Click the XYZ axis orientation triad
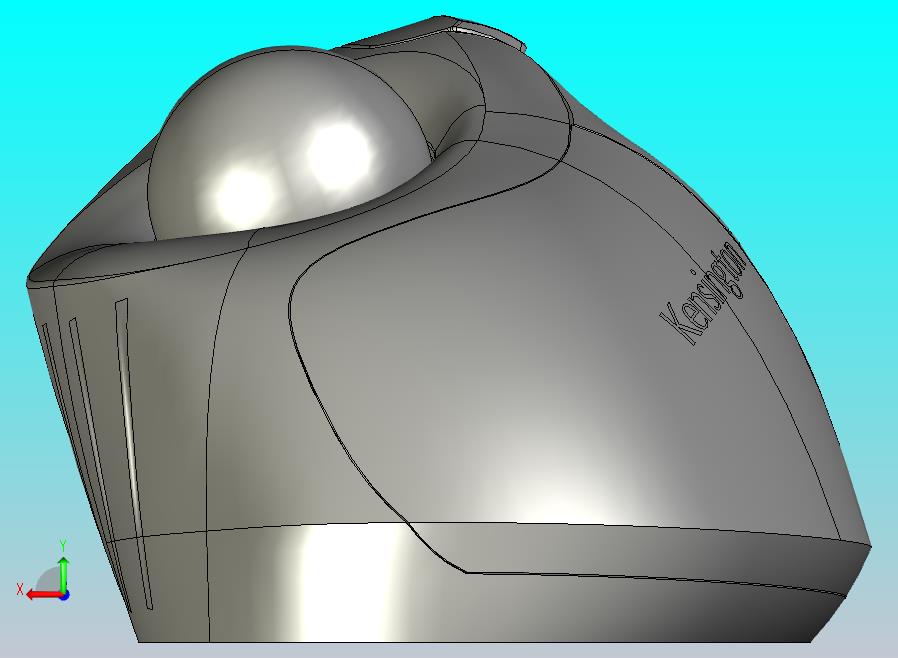 [44, 571]
